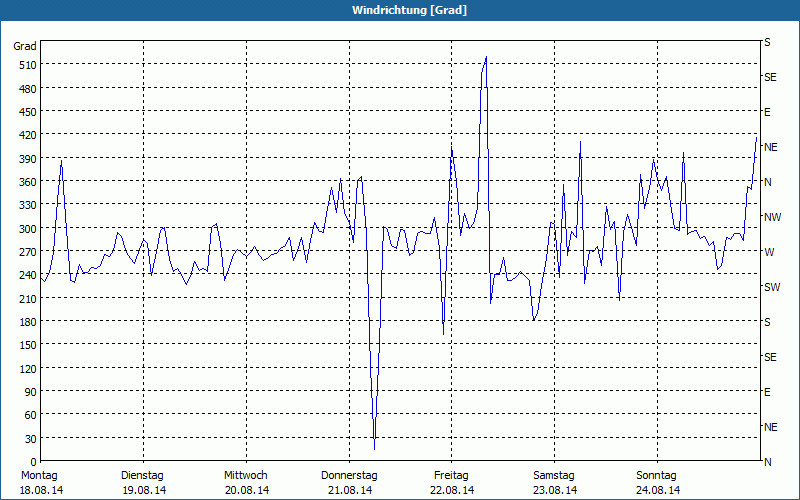This screenshot has height=500, width=800.
Task: Click the 'Dienstag' day label
Action: point(142,476)
